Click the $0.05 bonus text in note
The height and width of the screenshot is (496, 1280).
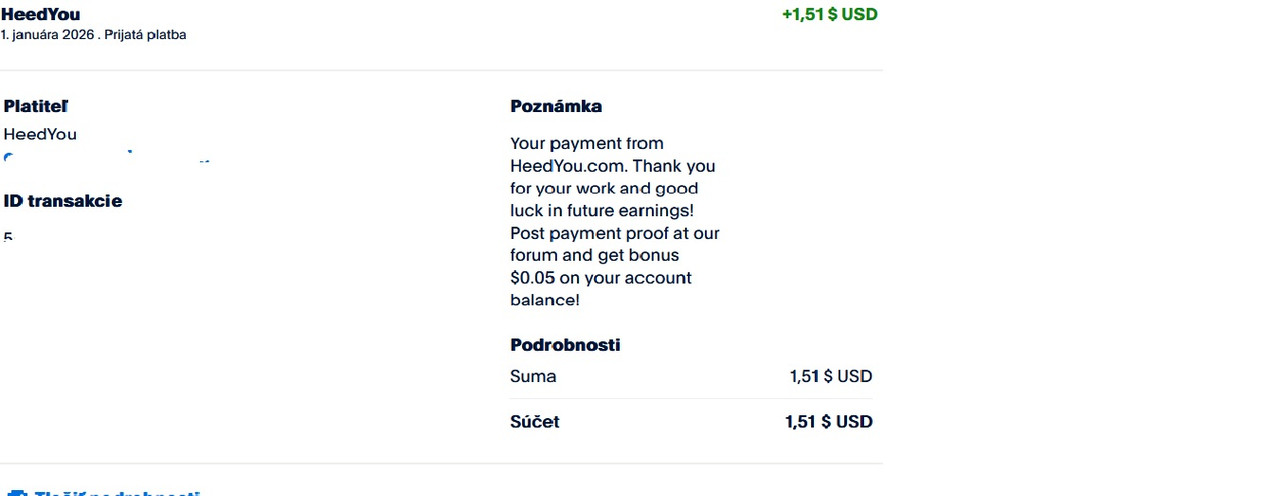(x=533, y=278)
